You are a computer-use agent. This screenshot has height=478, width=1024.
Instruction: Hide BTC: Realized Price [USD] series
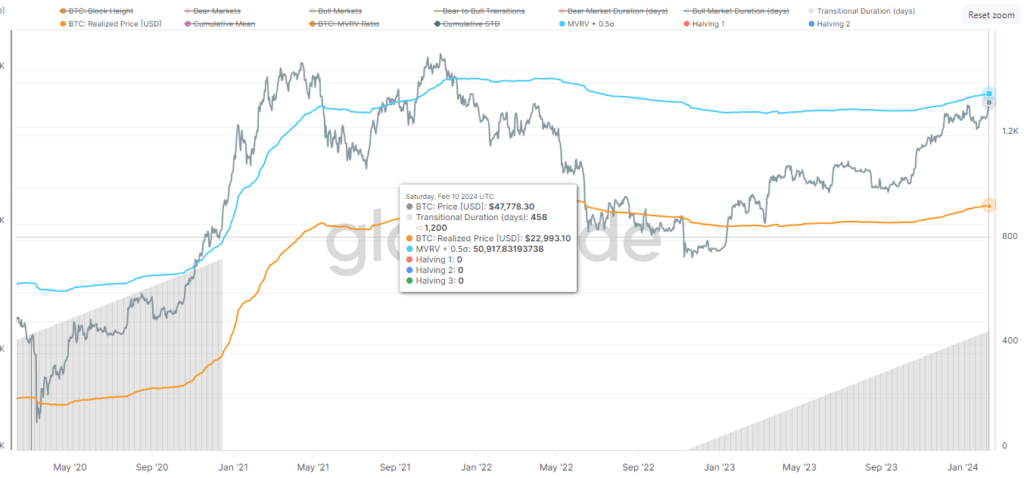(111, 24)
